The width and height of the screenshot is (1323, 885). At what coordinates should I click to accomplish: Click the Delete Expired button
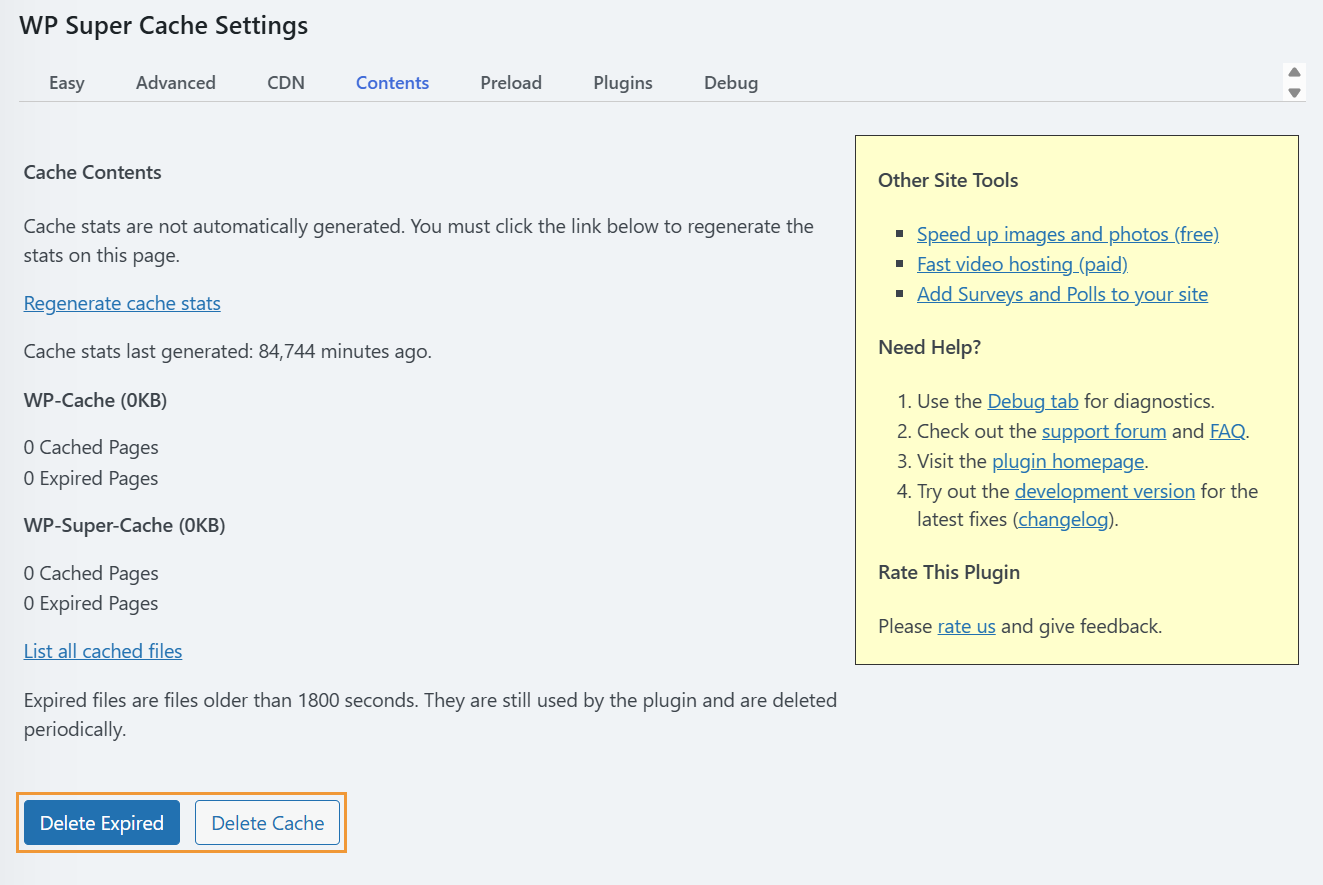(102, 823)
